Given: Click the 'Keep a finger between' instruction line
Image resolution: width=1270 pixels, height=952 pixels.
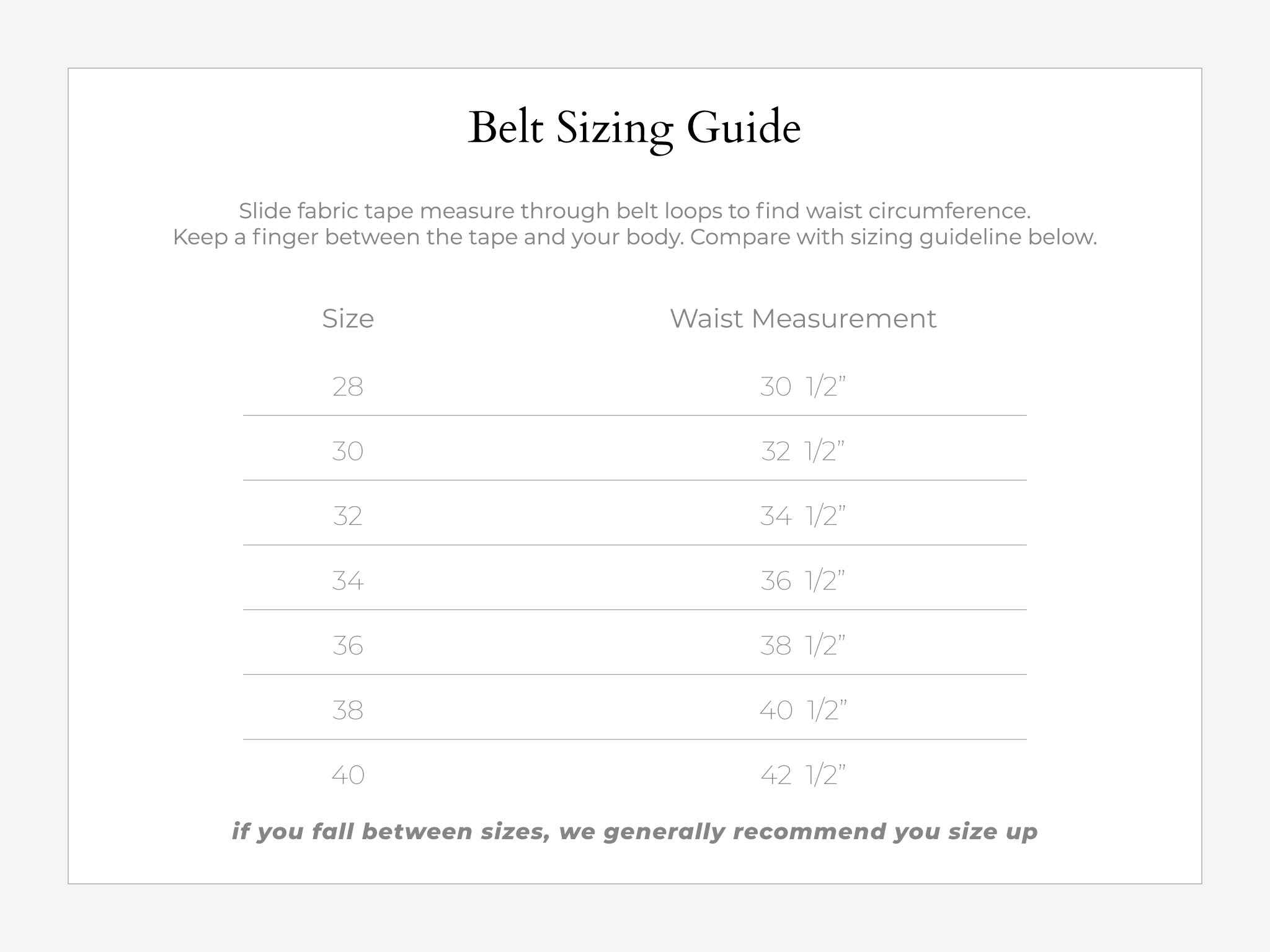Looking at the screenshot, I should click(x=634, y=237).
